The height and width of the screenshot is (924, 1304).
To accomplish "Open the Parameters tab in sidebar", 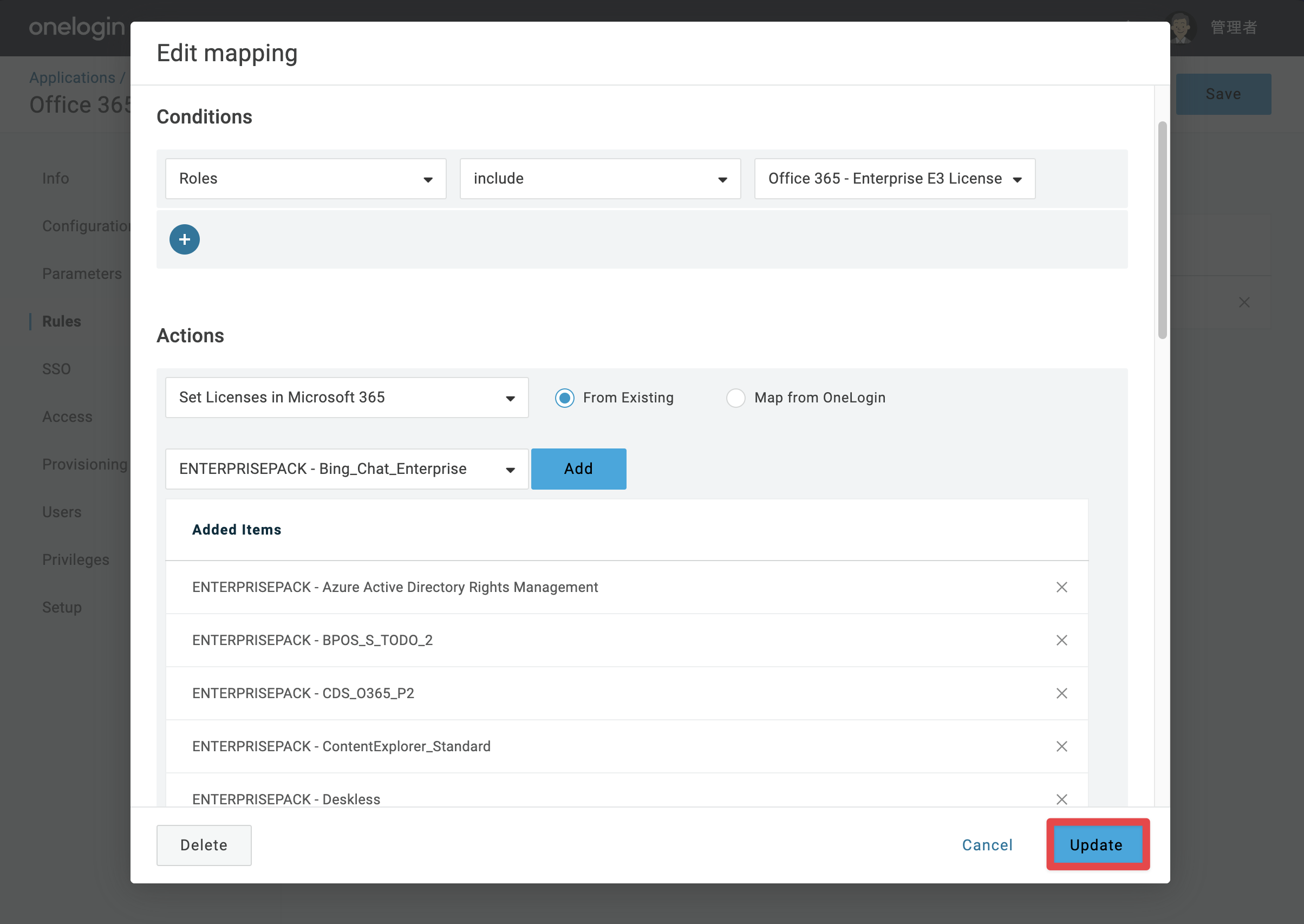I will (x=82, y=274).
